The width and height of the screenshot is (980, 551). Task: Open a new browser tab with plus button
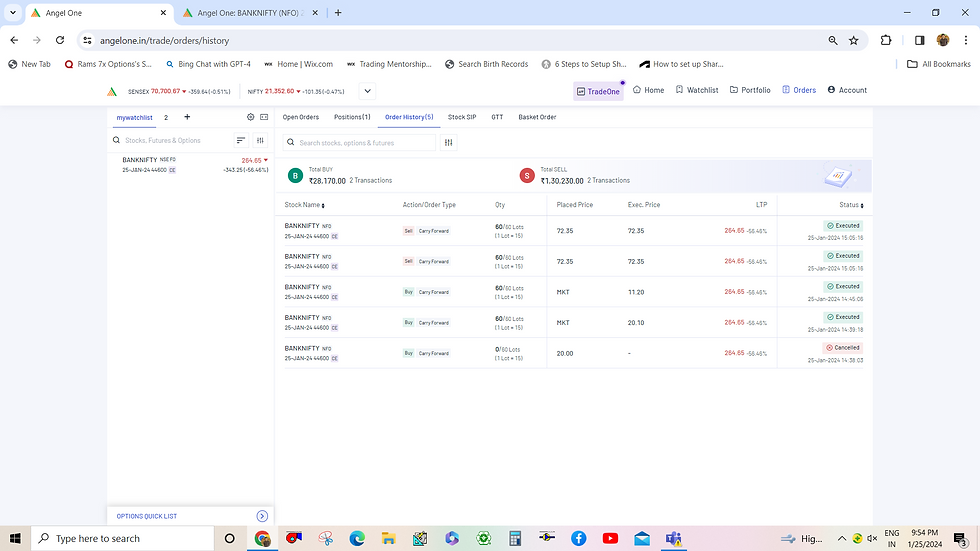coord(338,12)
